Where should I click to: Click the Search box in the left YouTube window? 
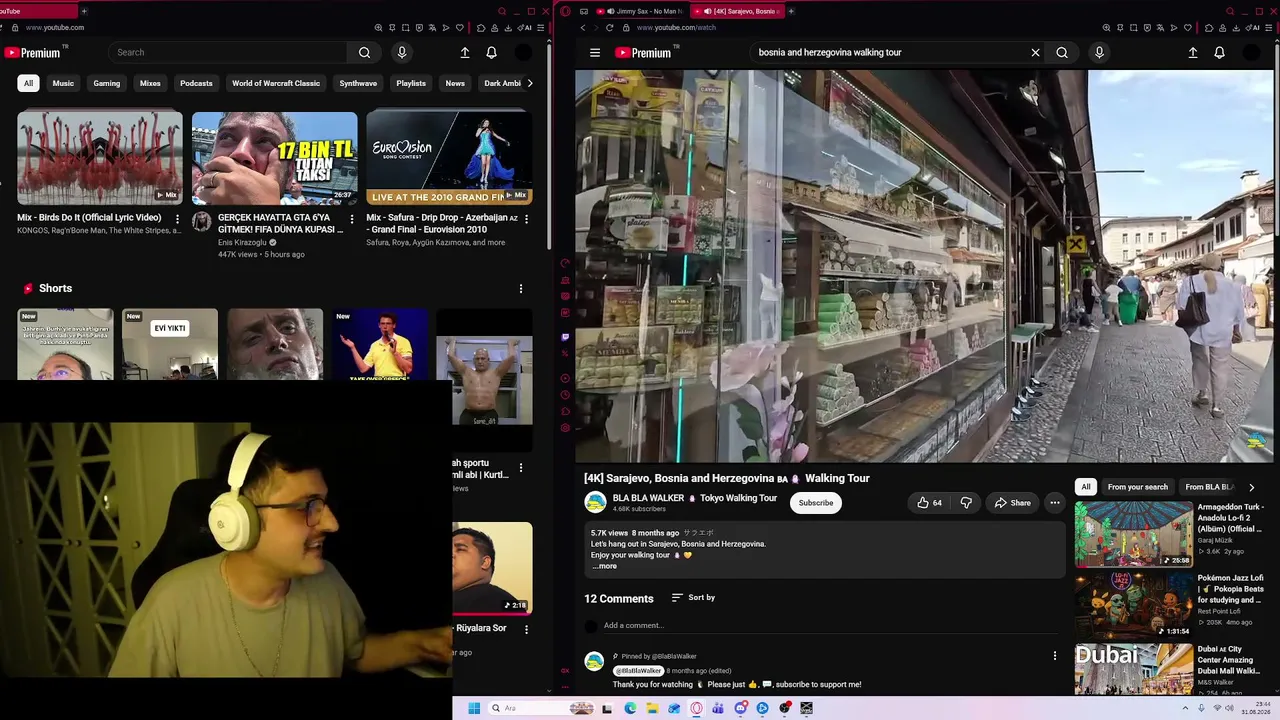226,53
